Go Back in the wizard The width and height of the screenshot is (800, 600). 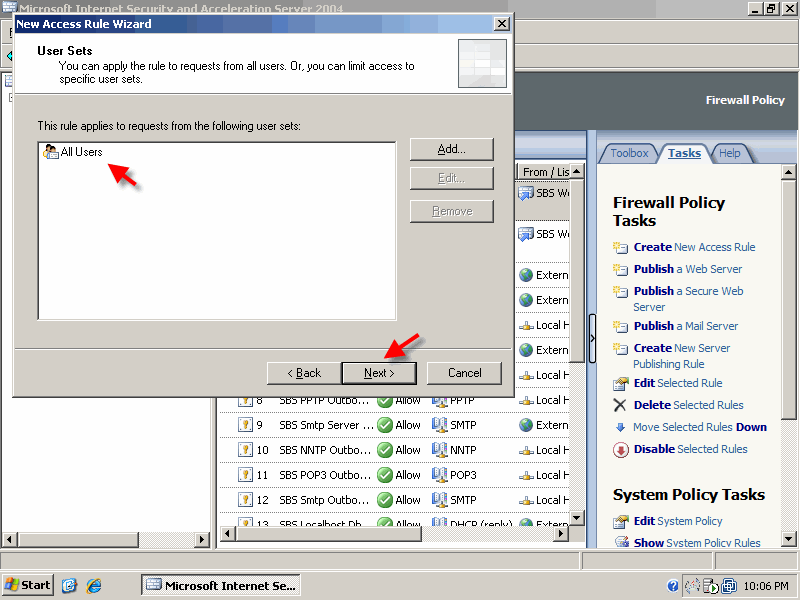click(304, 373)
